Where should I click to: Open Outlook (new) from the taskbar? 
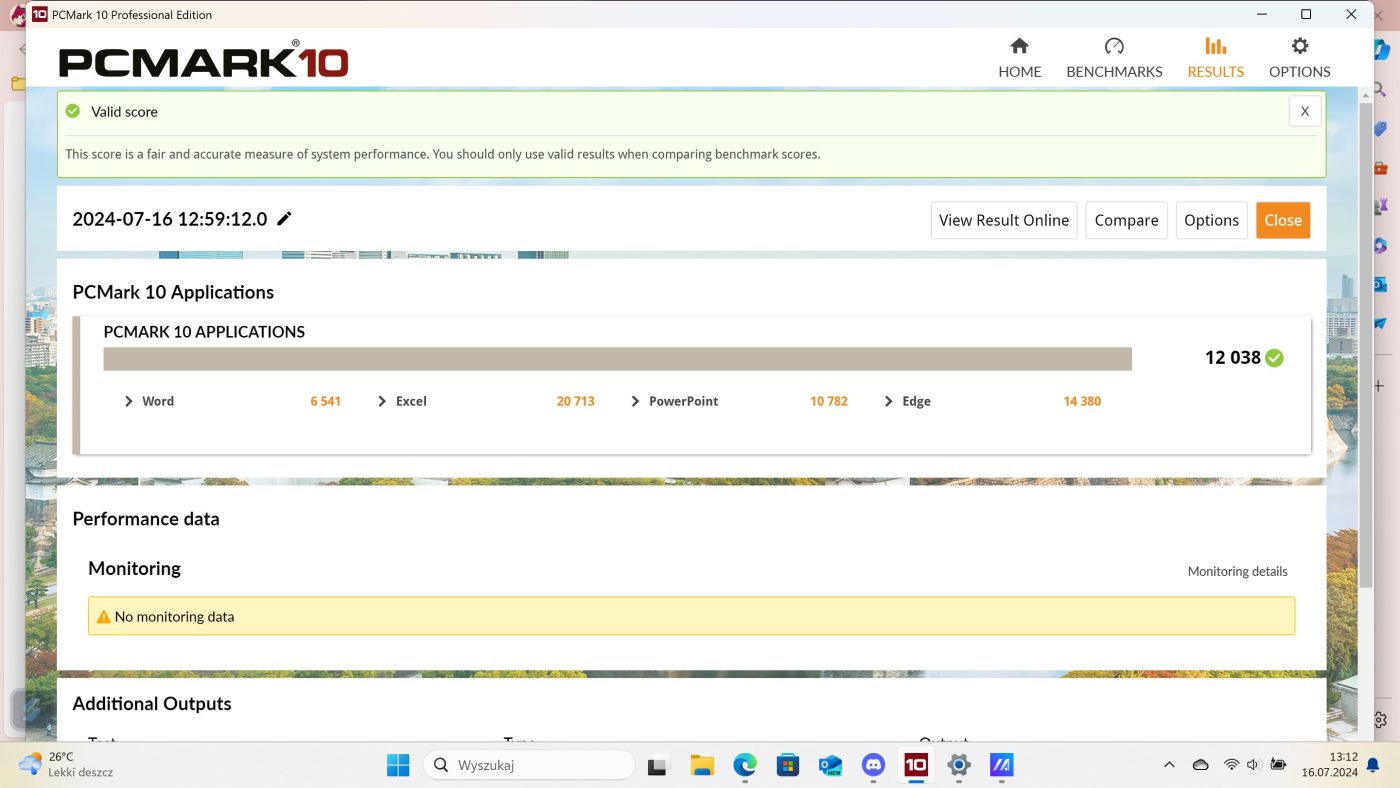click(831, 766)
